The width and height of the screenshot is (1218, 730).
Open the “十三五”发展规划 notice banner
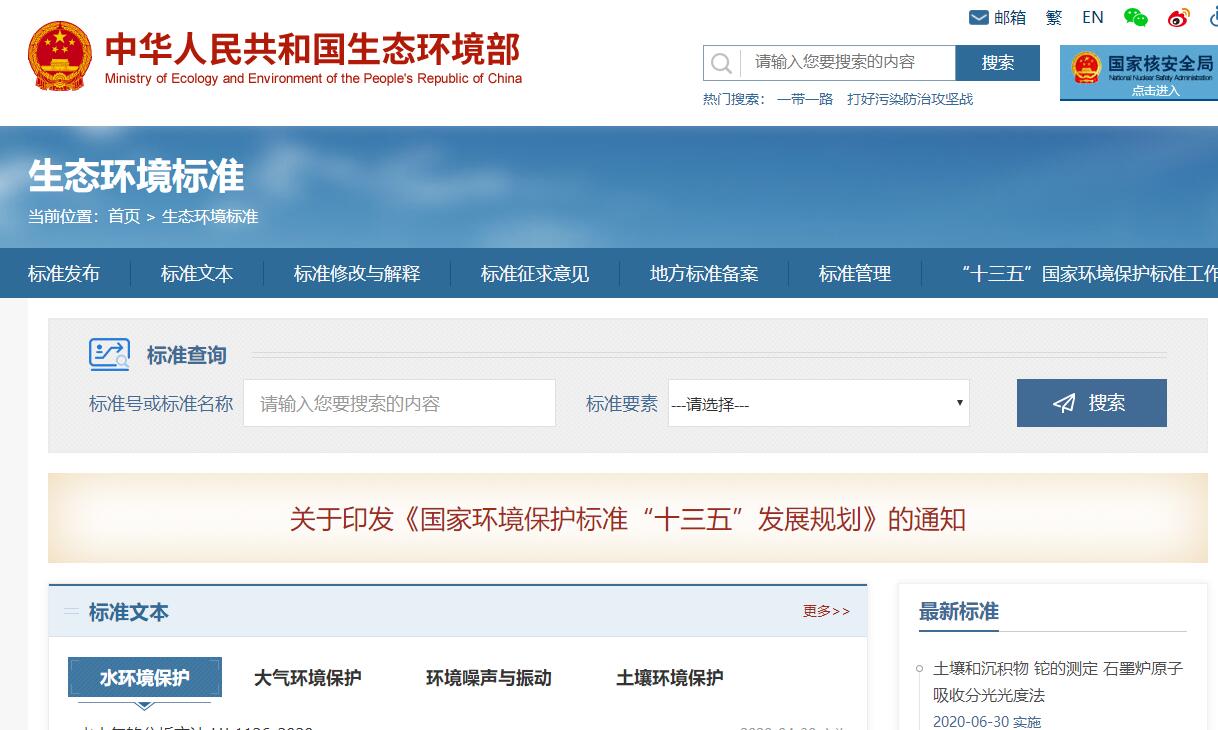point(628,519)
